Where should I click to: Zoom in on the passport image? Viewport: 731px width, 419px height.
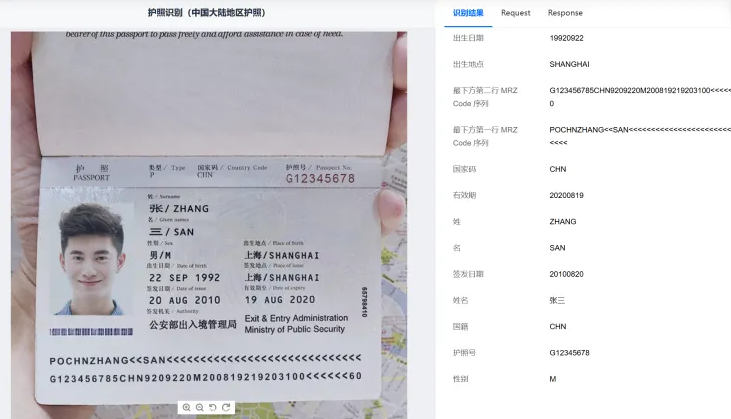coord(186,407)
